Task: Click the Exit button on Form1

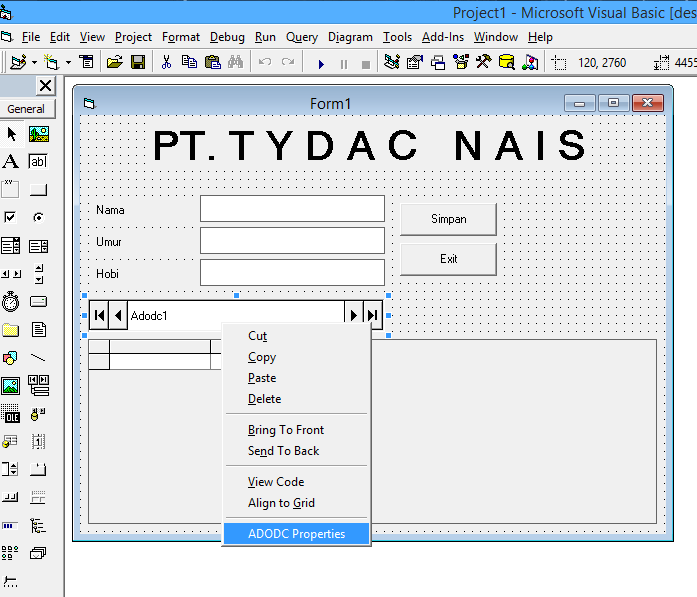Action: [449, 259]
